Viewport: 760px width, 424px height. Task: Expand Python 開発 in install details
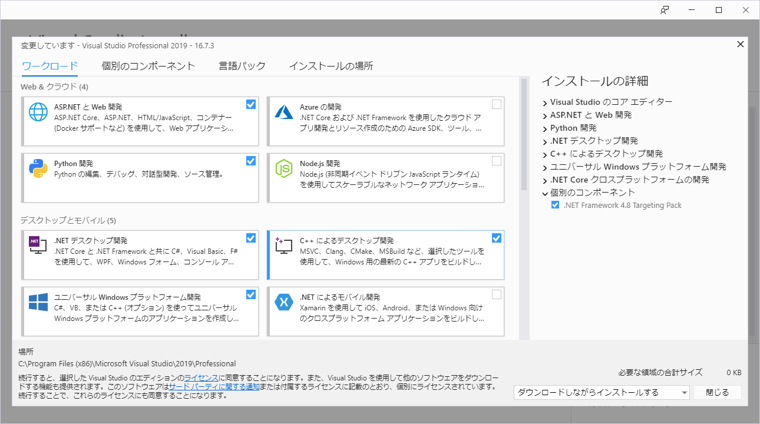click(545, 129)
